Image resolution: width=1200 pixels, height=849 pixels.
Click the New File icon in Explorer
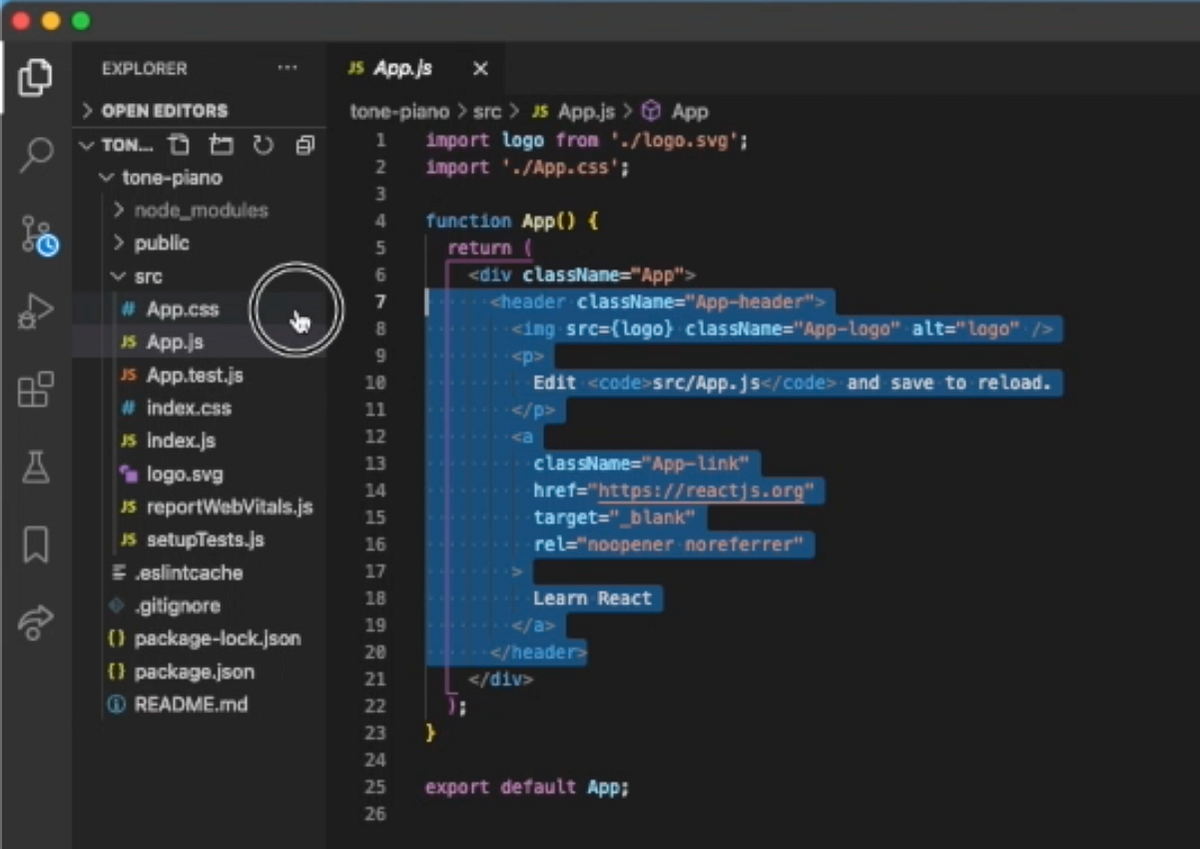pos(179,145)
